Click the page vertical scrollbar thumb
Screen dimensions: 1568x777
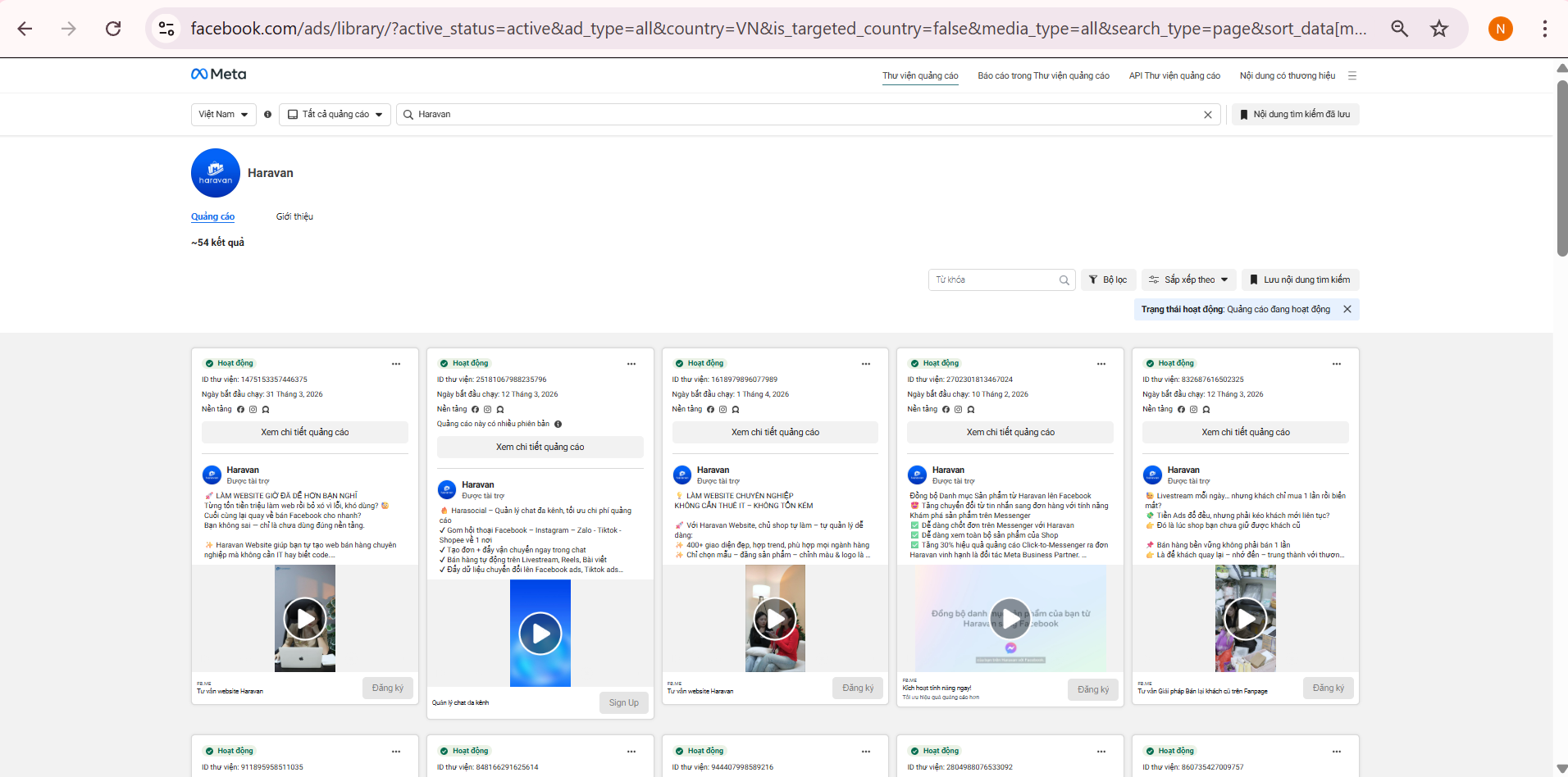point(1561,168)
